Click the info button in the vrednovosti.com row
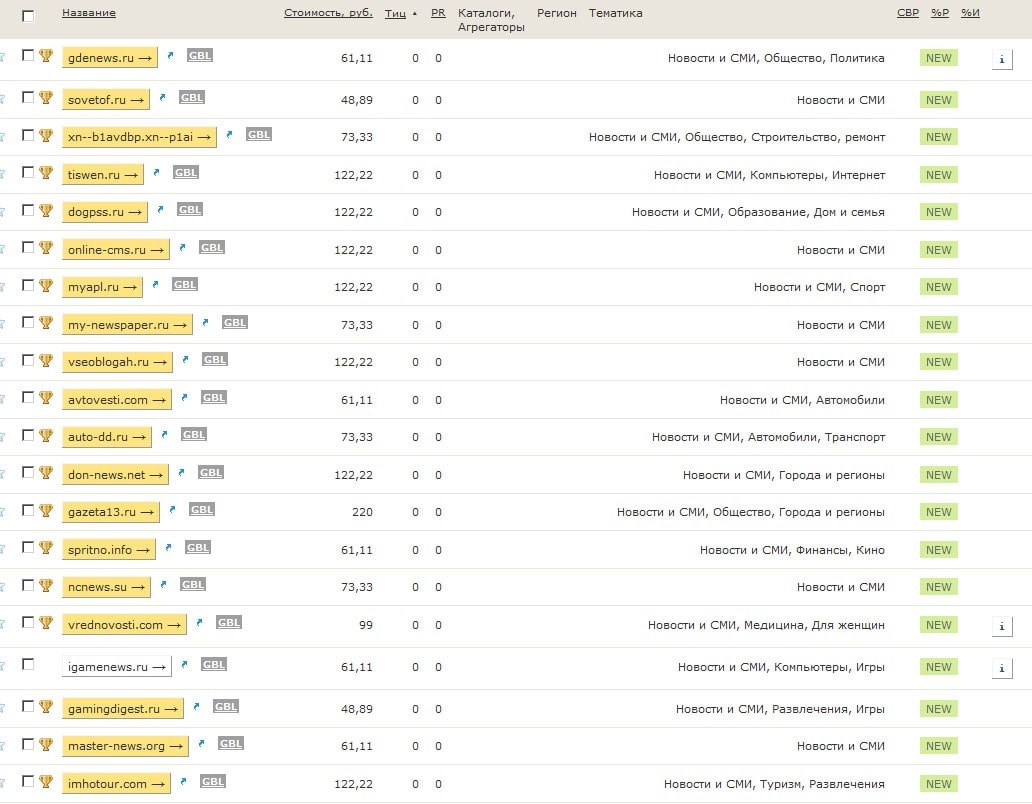Image resolution: width=1032 pixels, height=804 pixels. point(1002,626)
